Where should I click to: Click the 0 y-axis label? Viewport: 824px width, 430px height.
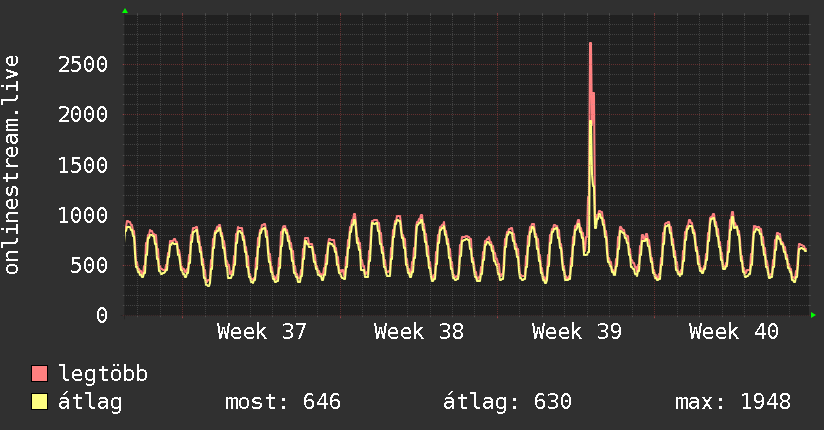click(102, 315)
